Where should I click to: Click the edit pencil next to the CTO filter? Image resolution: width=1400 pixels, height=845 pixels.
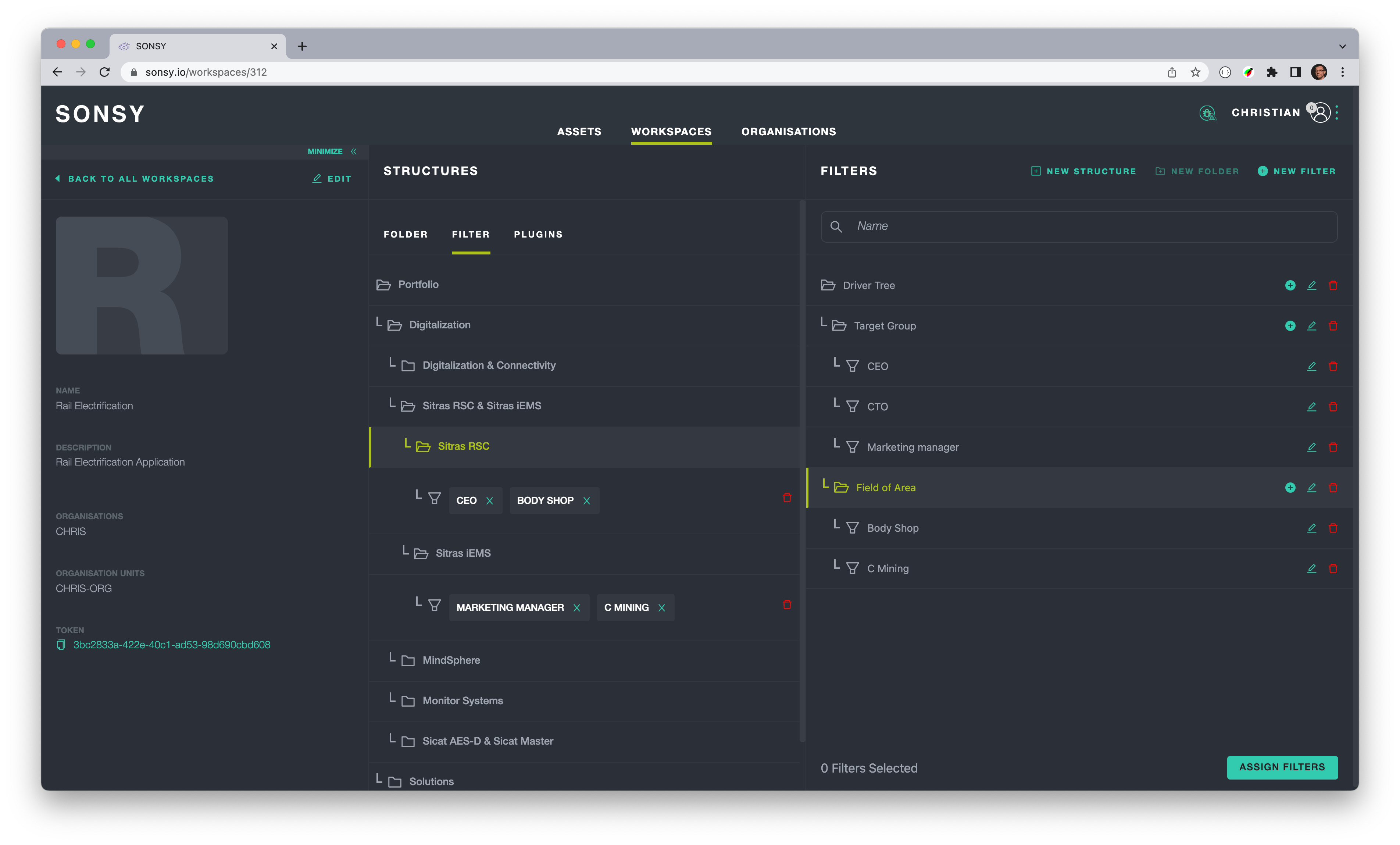point(1311,406)
